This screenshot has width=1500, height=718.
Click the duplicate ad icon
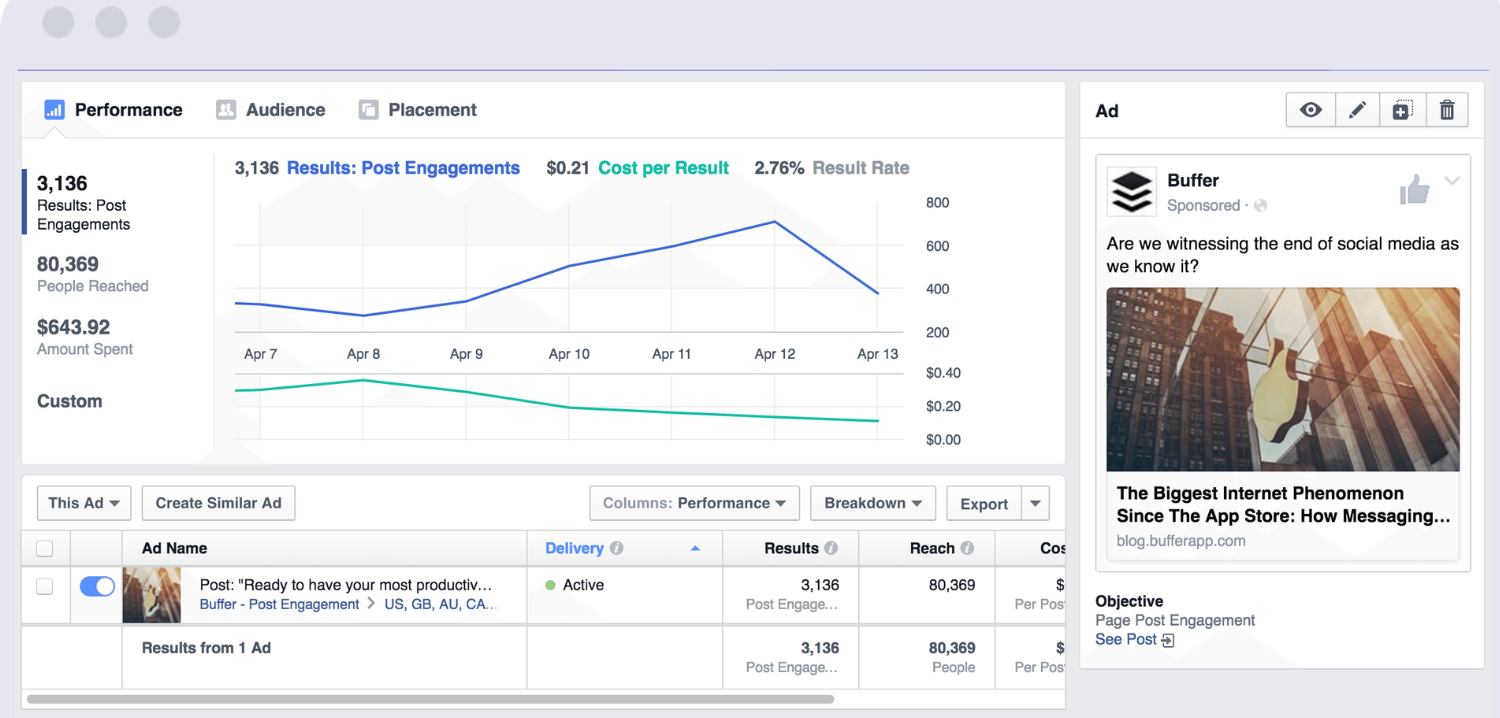(1401, 111)
